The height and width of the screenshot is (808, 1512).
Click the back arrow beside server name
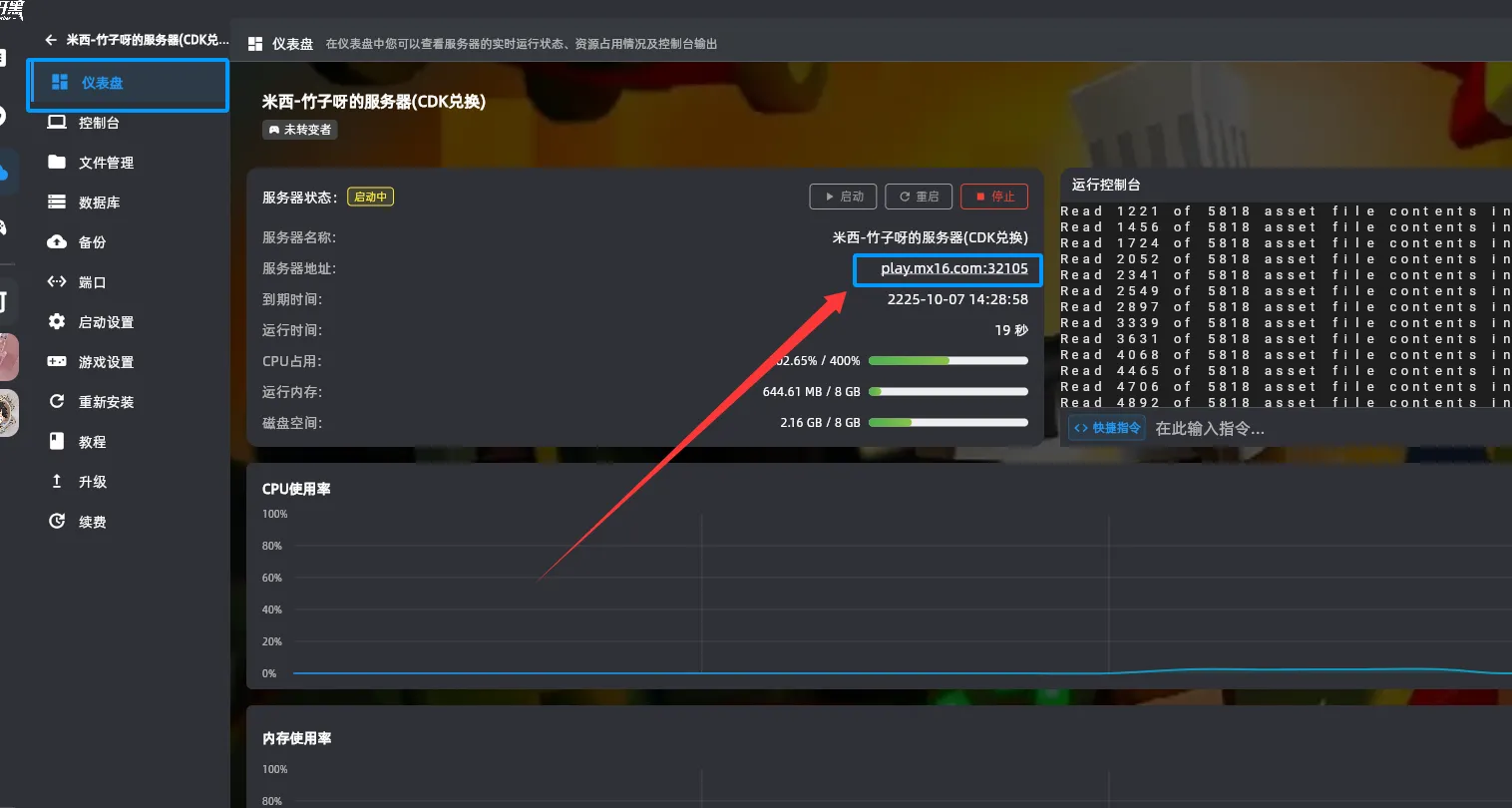[51, 40]
